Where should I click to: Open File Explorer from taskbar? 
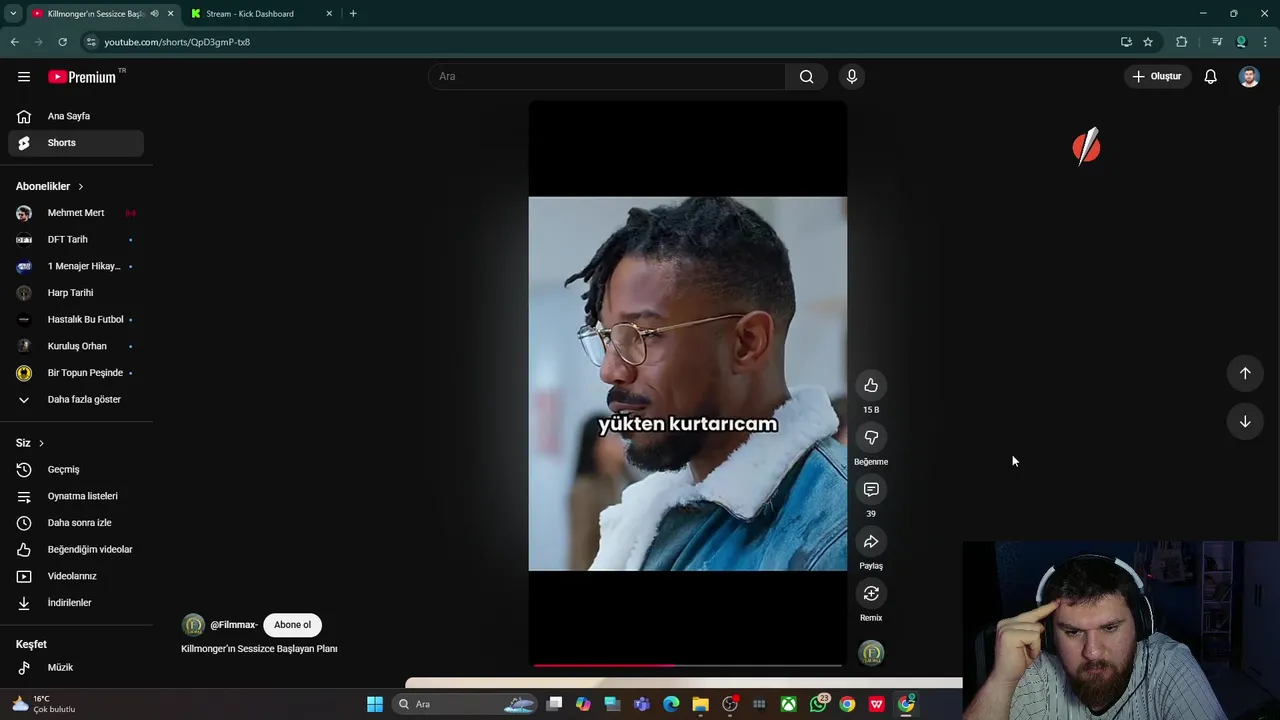[700, 704]
